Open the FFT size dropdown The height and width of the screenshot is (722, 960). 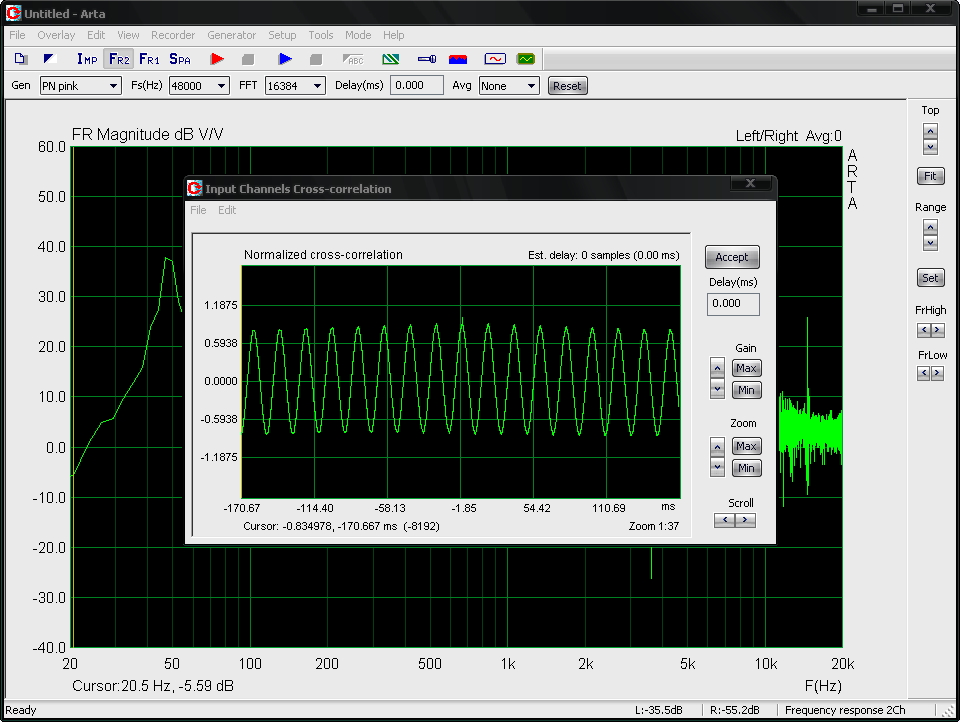coord(295,86)
